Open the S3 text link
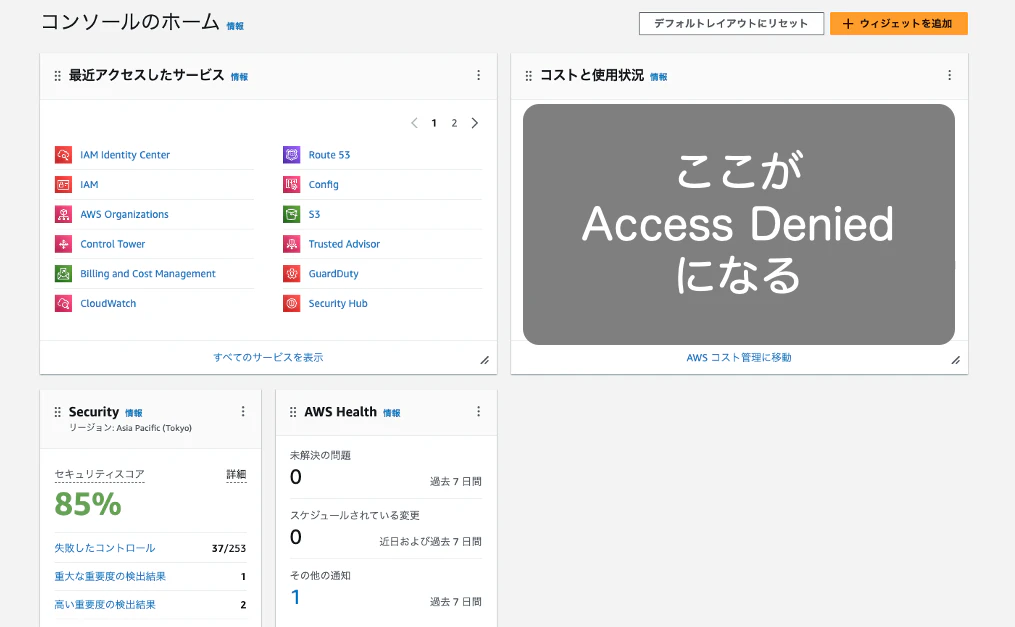This screenshot has height=627, width=1015. [x=315, y=214]
